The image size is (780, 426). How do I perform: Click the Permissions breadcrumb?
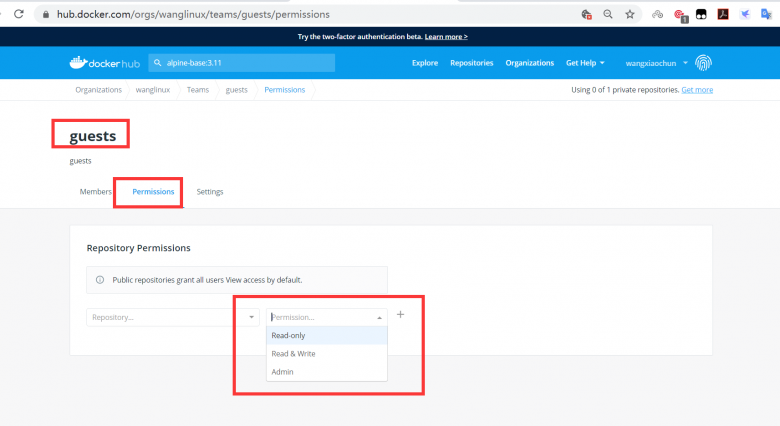(285, 90)
